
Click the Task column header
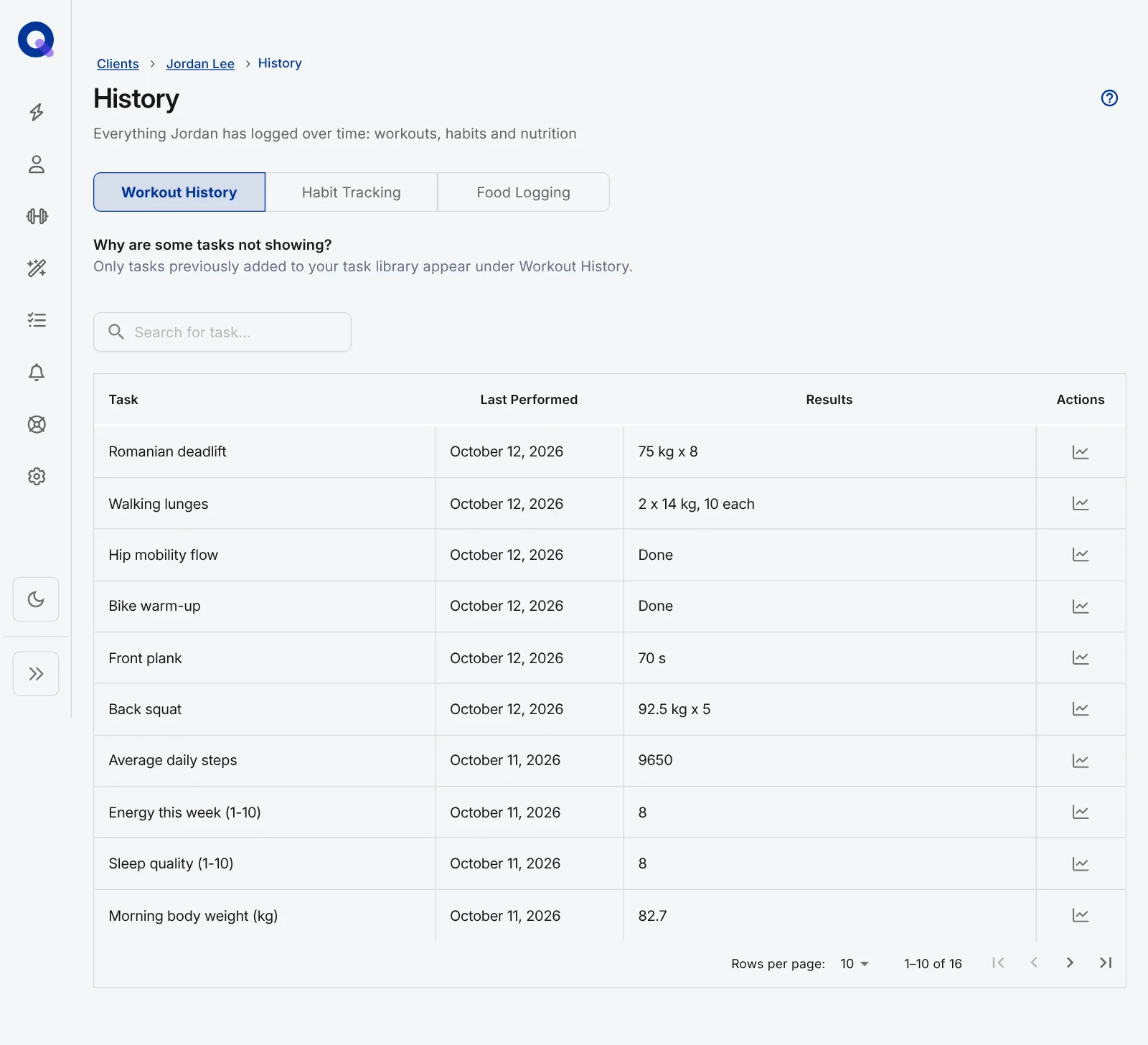123,400
